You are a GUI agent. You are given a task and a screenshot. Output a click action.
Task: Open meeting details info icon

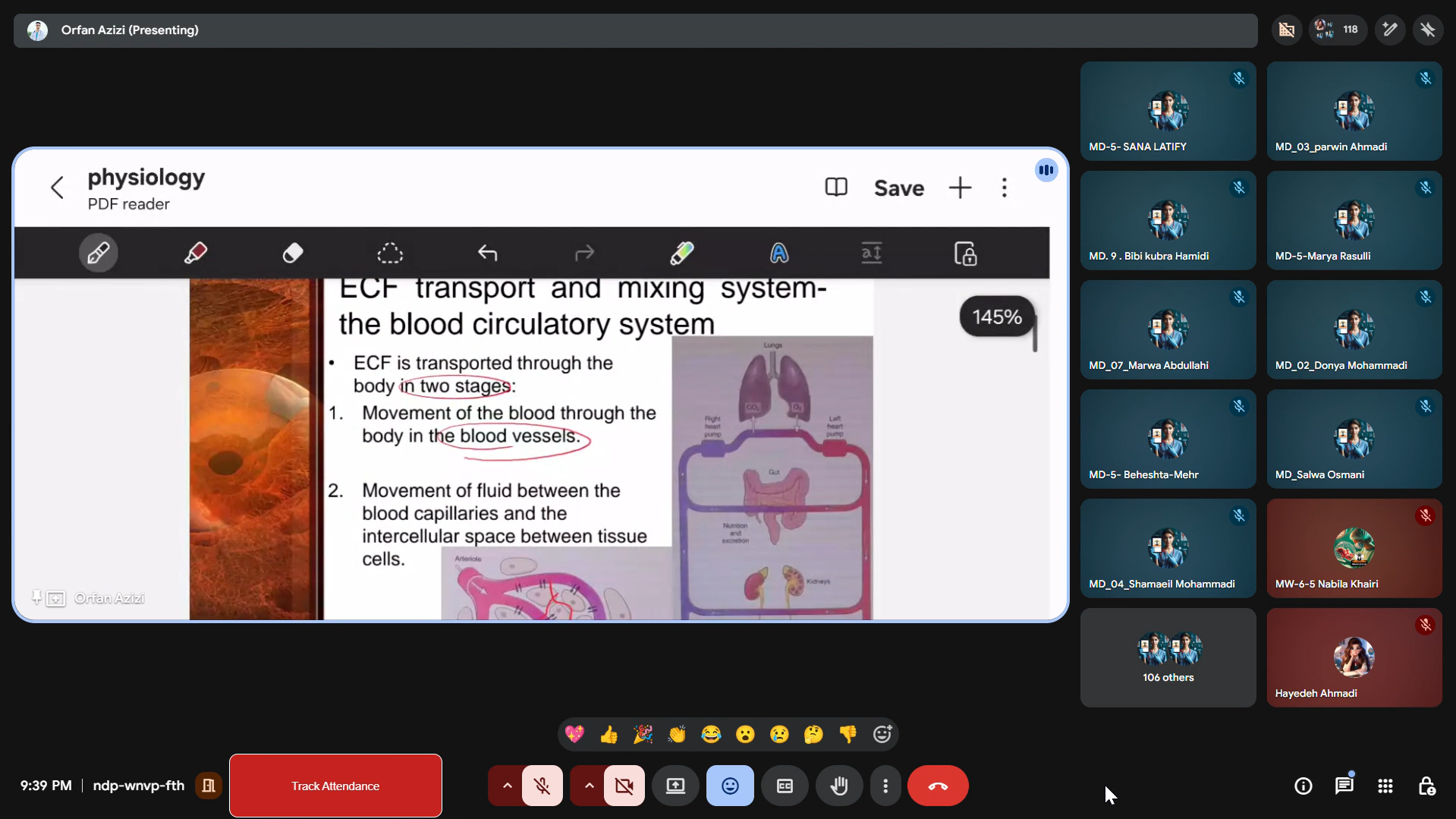1303,786
